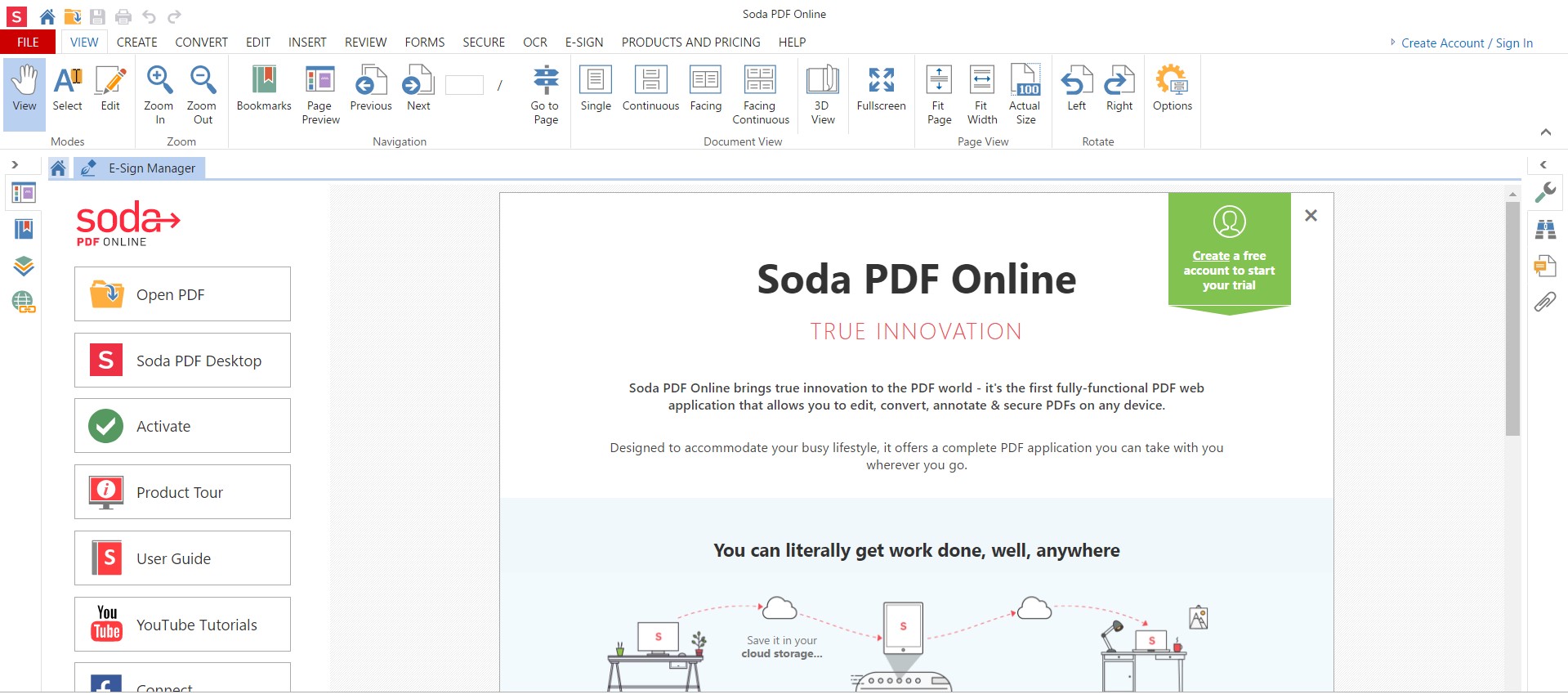Image resolution: width=1568 pixels, height=699 pixels.
Task: Click the page number input field
Action: (x=464, y=85)
